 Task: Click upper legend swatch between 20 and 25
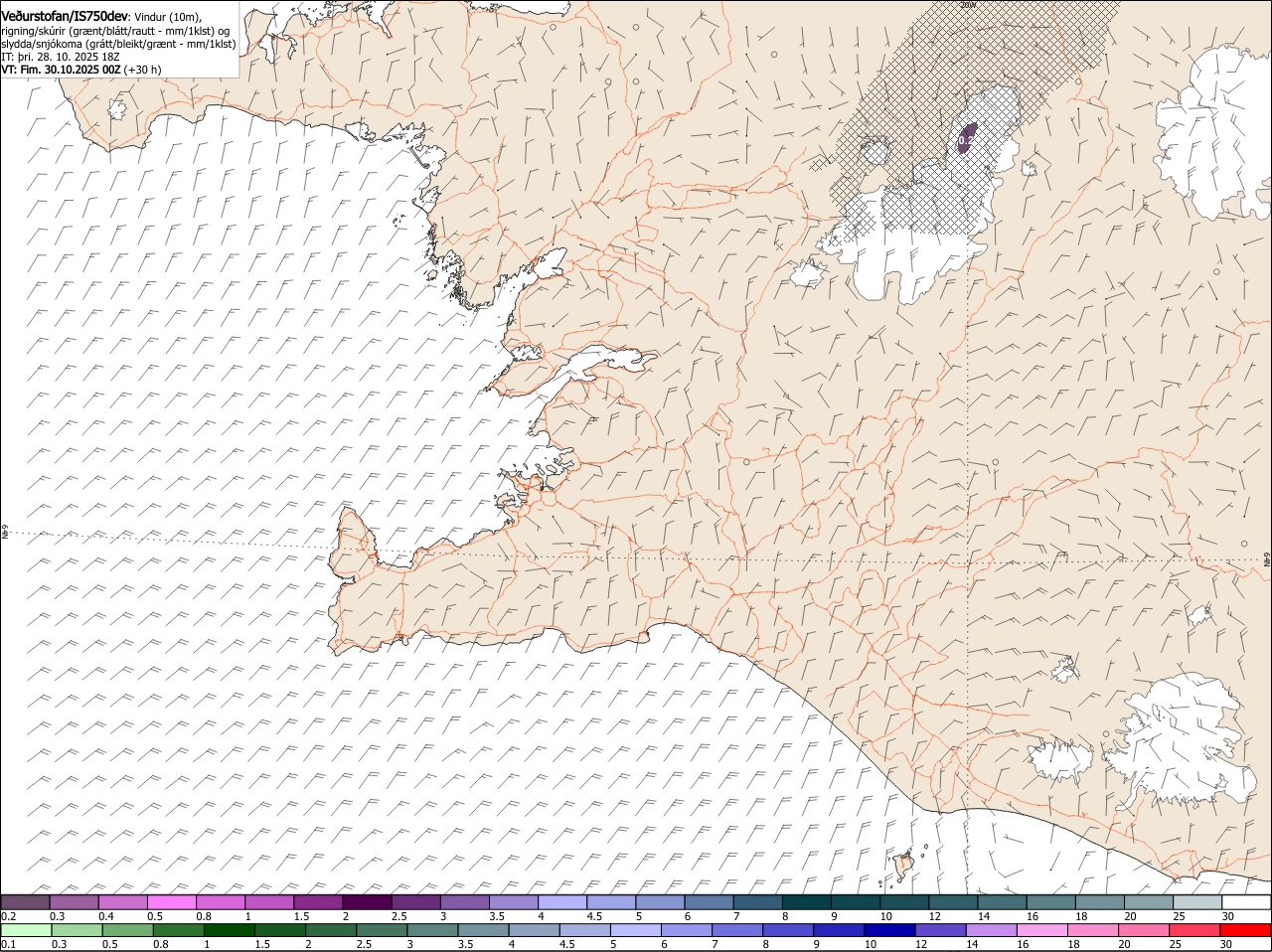pyautogui.click(x=1148, y=902)
